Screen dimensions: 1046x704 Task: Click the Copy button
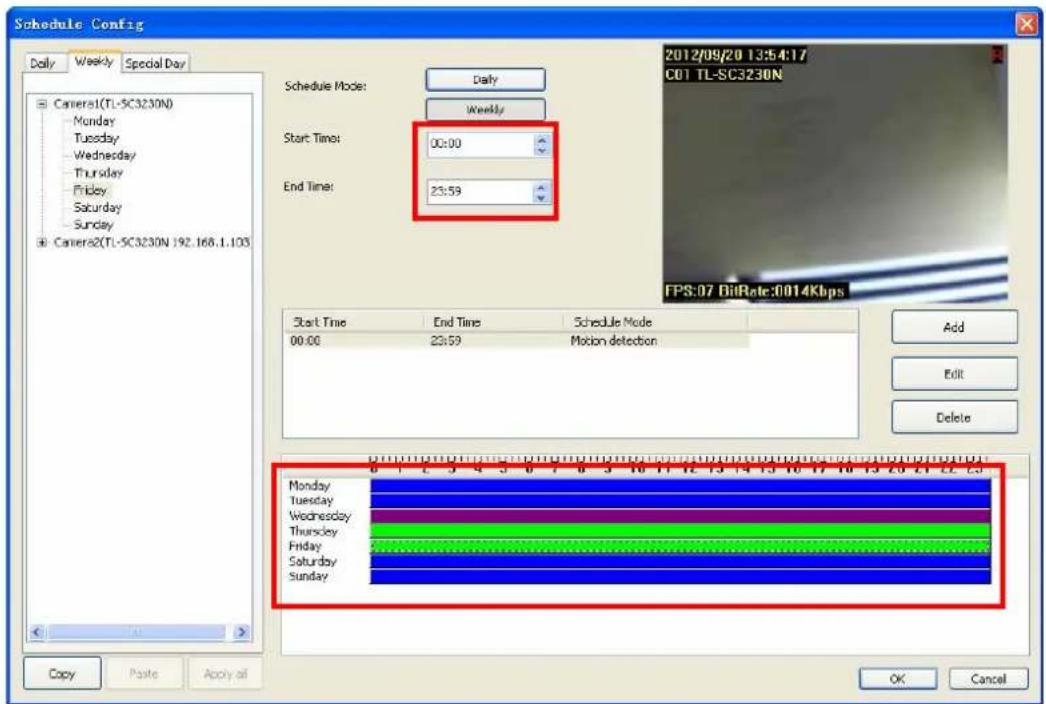point(62,674)
